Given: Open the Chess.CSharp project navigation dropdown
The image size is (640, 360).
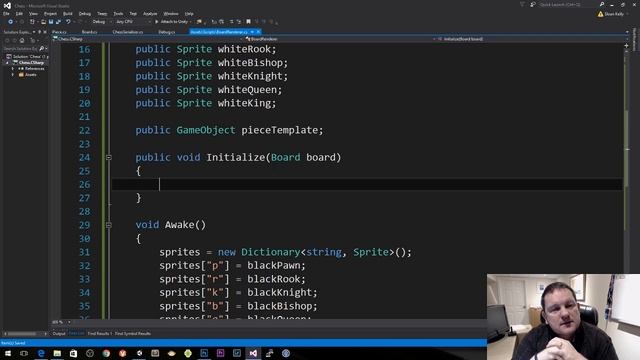Looking at the screenshot, I should (x=148, y=39).
